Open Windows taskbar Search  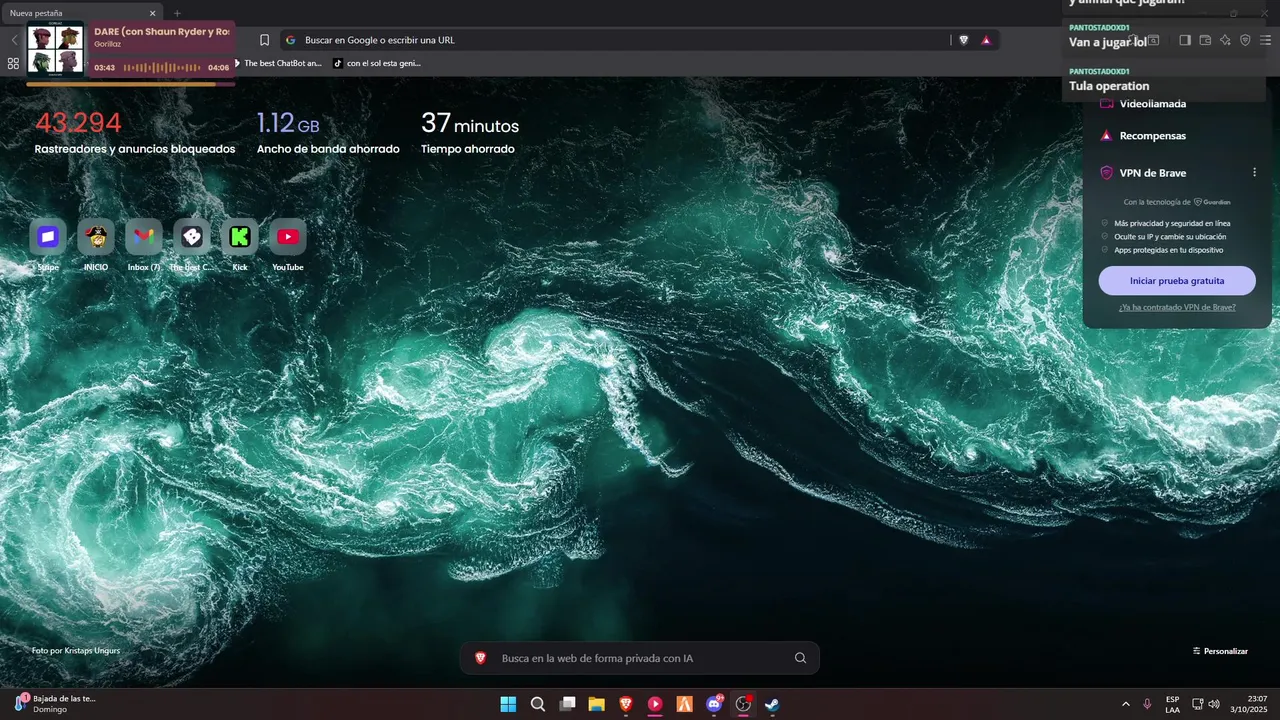[x=538, y=704]
